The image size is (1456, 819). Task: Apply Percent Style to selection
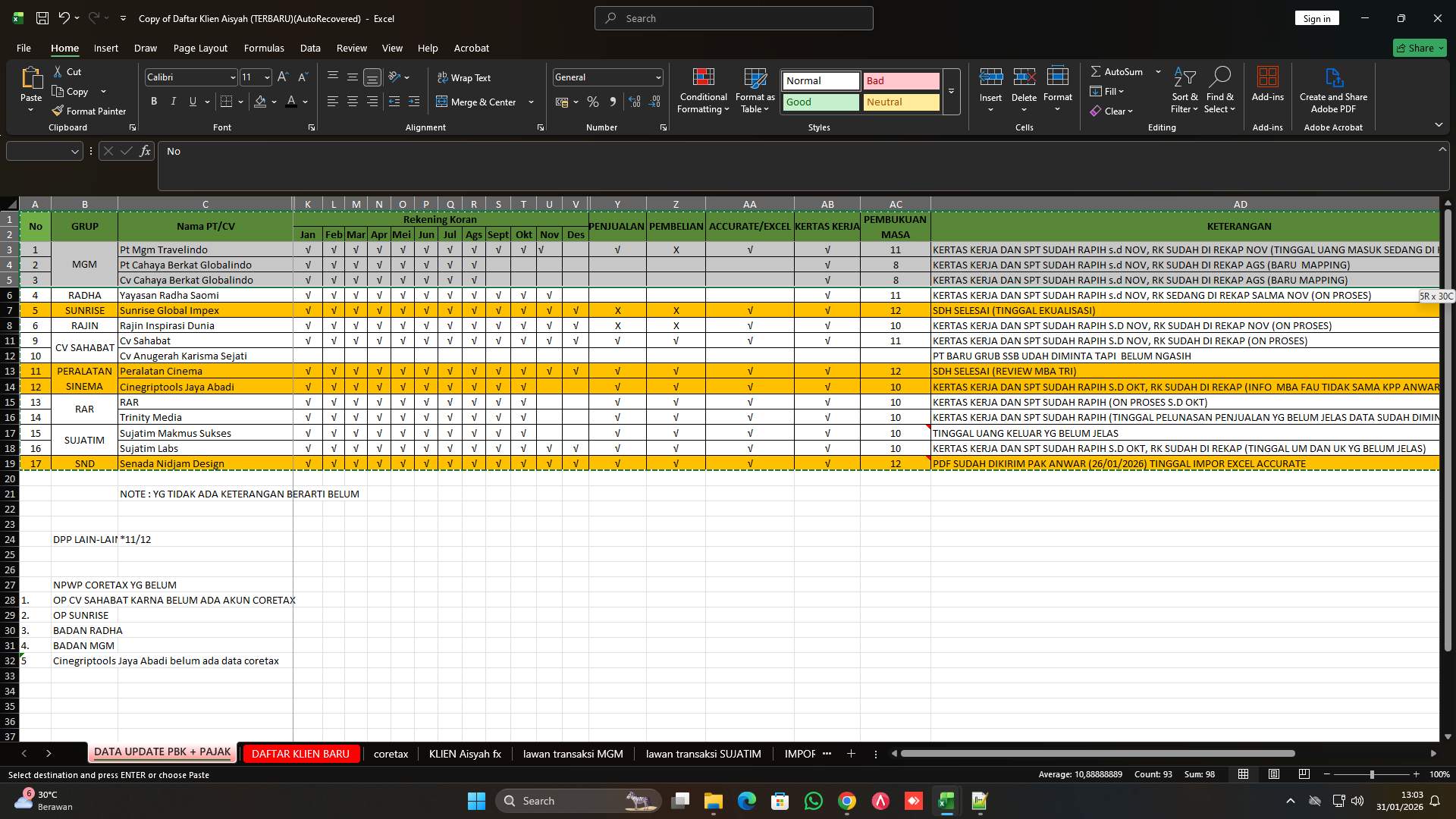coord(593,102)
